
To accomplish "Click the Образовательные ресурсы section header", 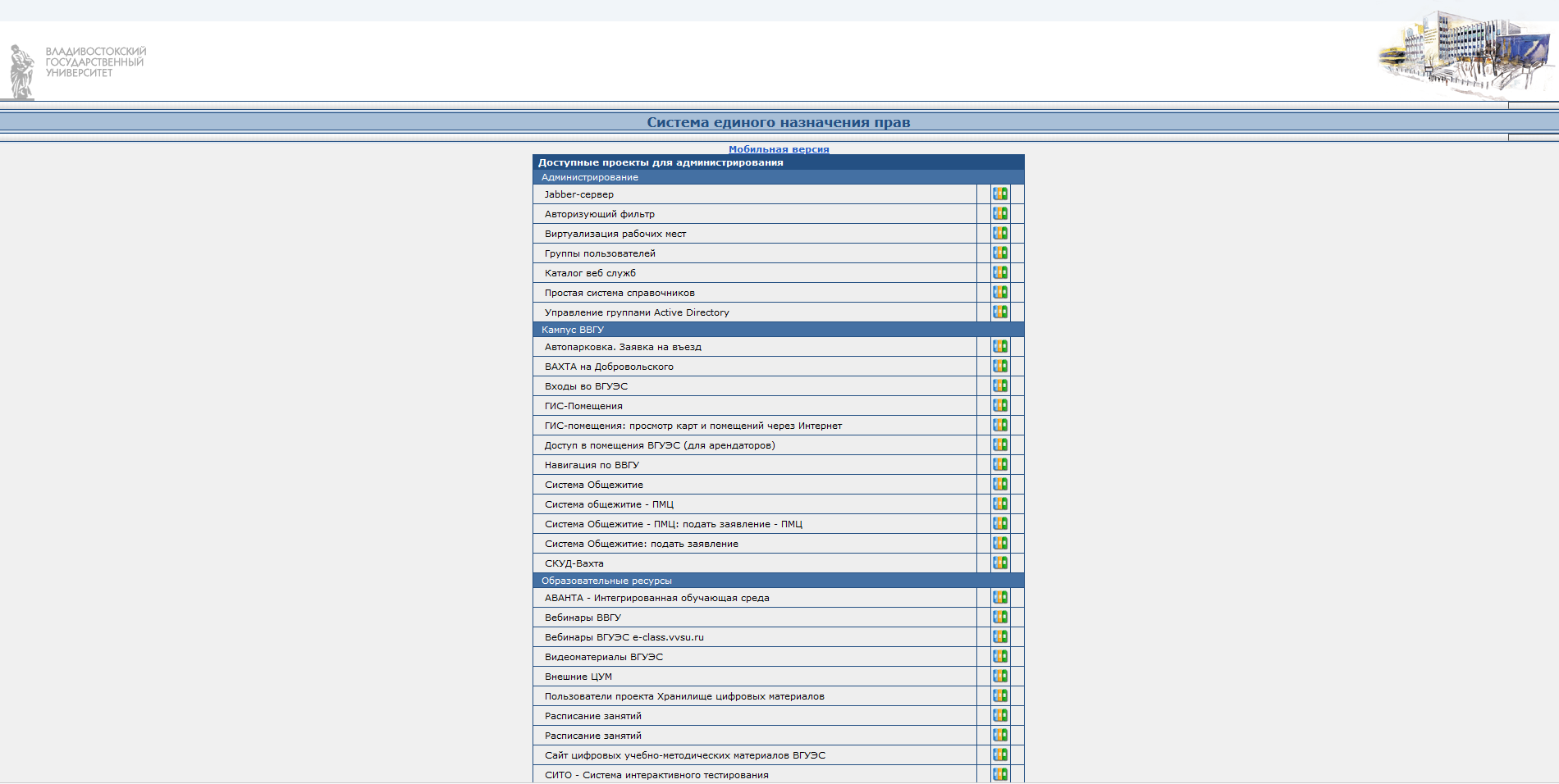I will point(606,581).
